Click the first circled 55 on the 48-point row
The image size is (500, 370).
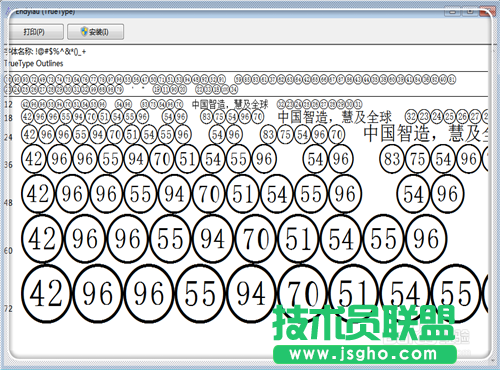[x=140, y=194]
